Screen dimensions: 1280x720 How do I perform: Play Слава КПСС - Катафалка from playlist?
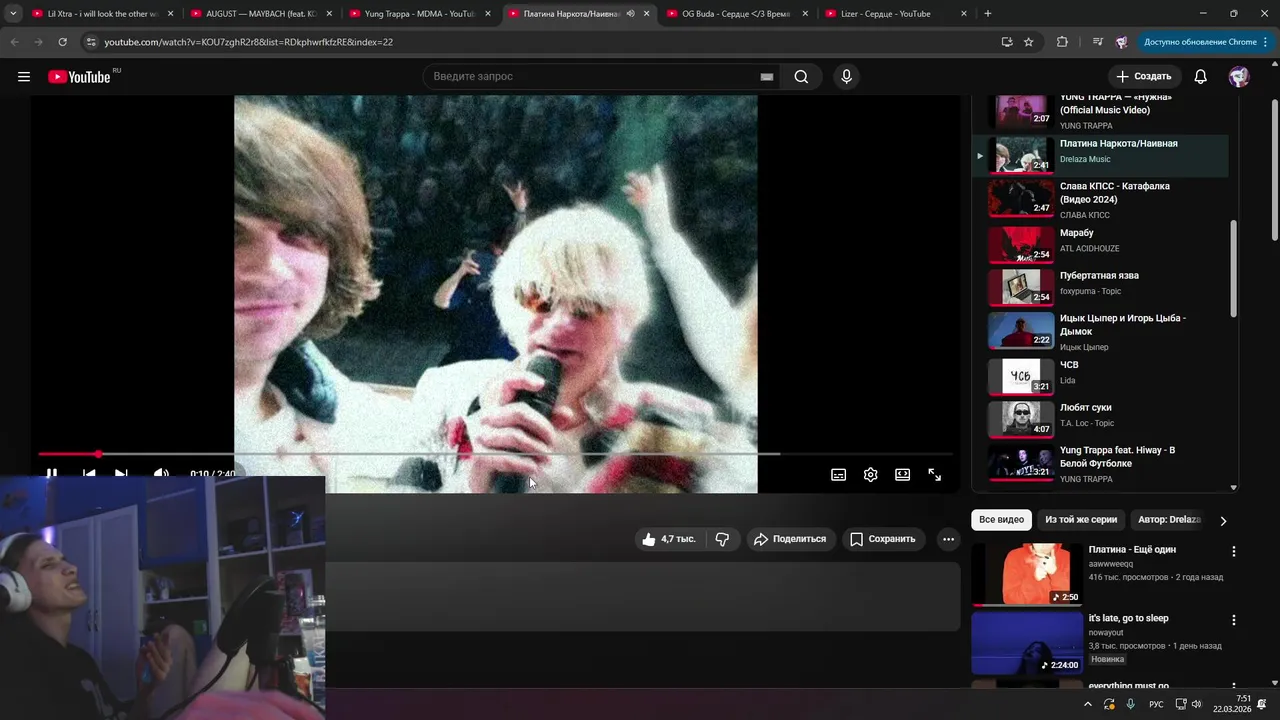(x=1100, y=199)
